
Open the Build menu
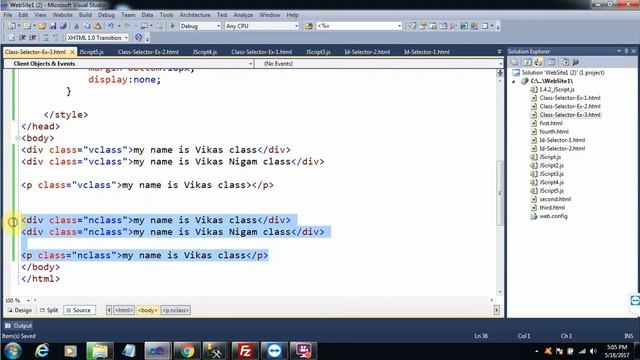[x=85, y=15]
